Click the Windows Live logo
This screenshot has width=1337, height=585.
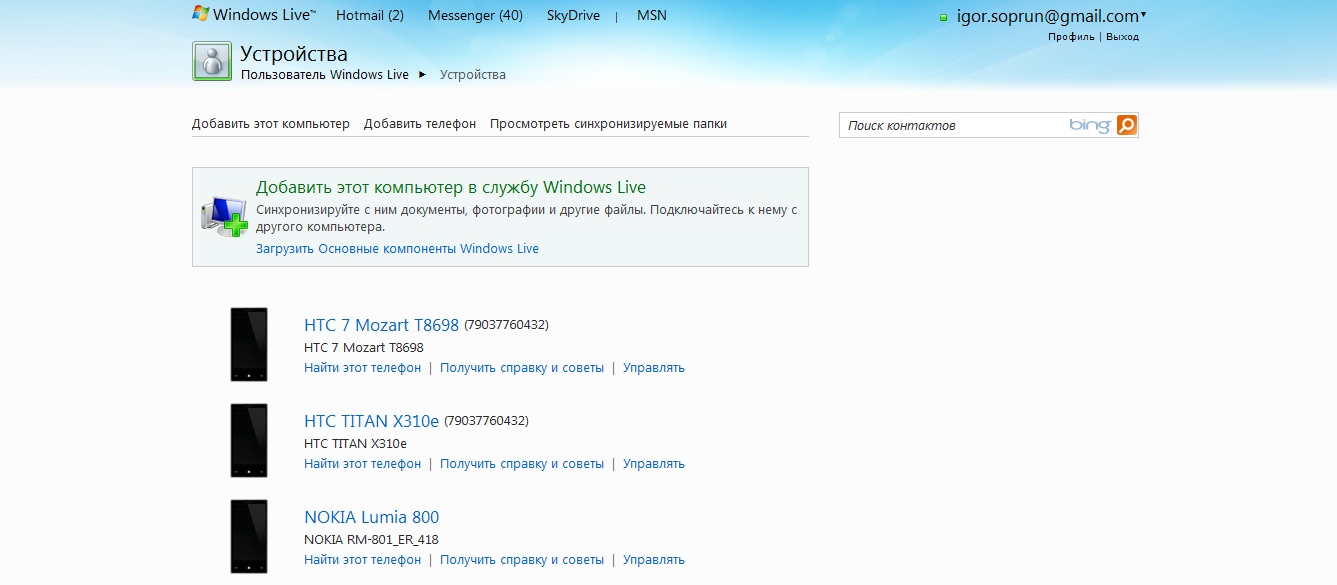tap(253, 15)
